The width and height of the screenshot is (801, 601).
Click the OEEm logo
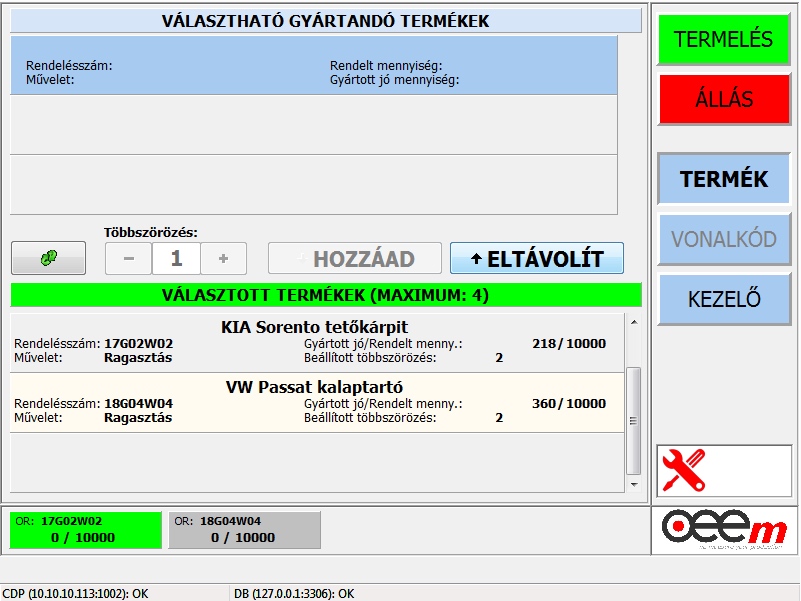click(724, 530)
